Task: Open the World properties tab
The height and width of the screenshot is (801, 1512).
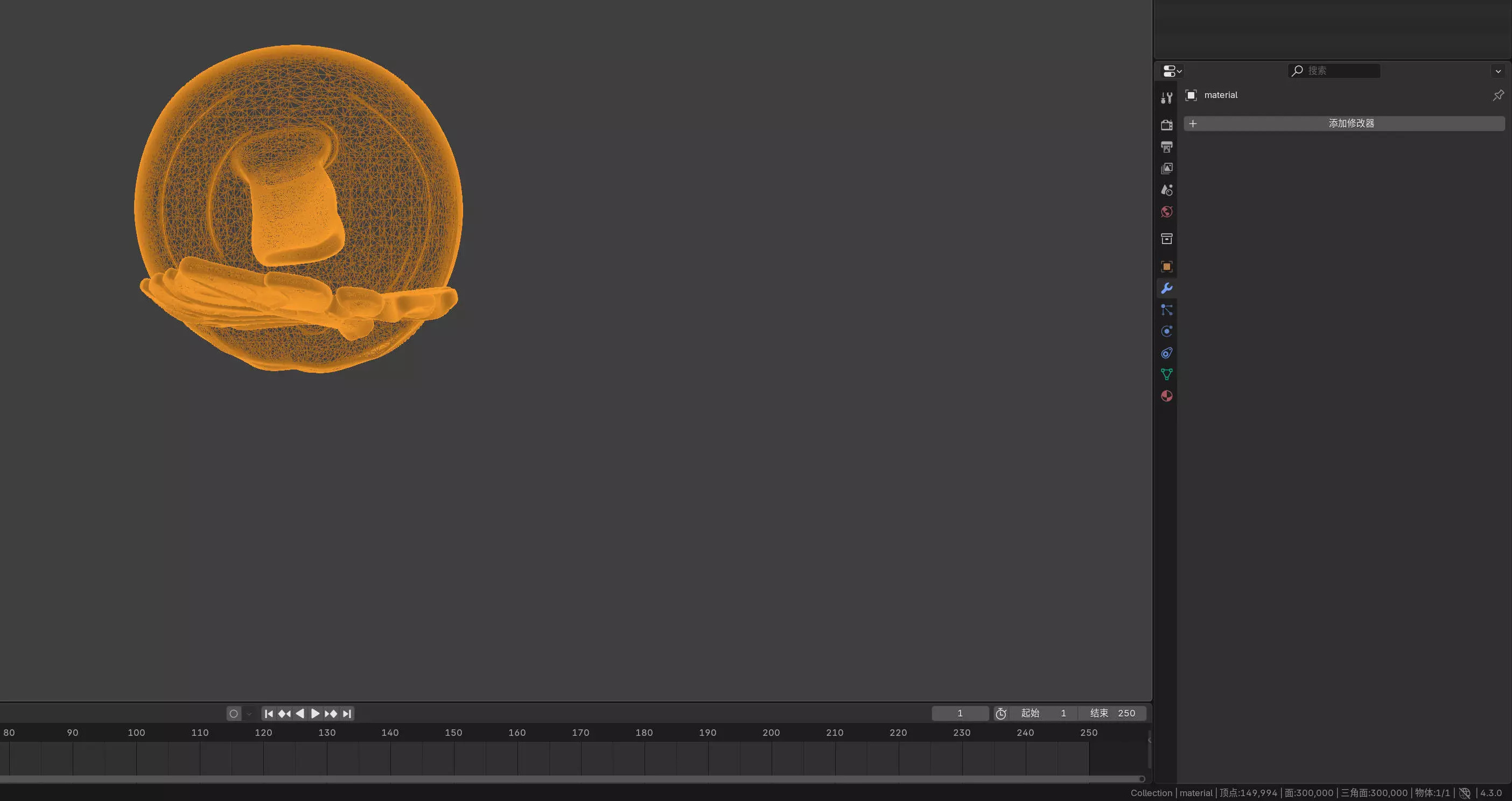Action: [1166, 212]
